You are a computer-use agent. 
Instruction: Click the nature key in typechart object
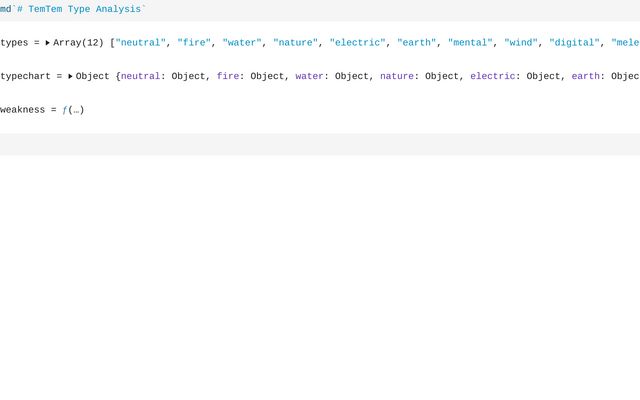point(397,76)
